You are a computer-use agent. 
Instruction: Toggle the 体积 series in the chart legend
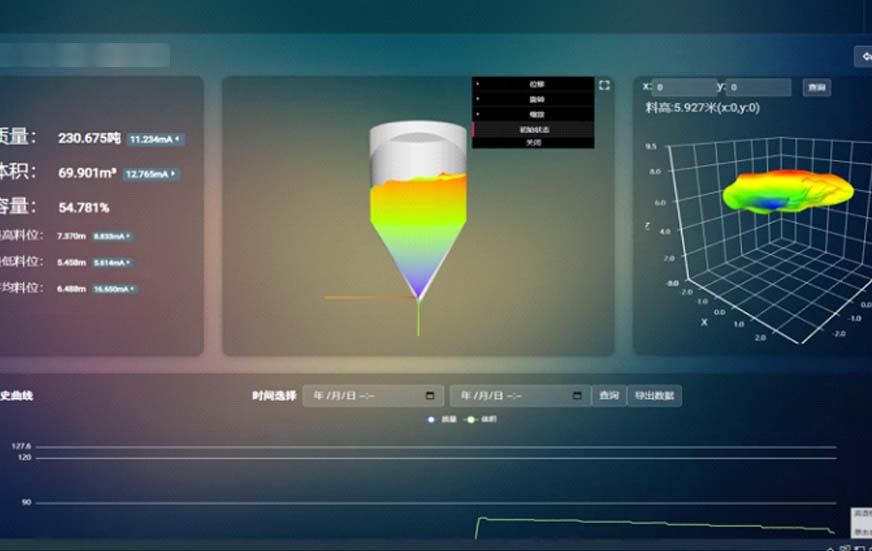(x=481, y=420)
